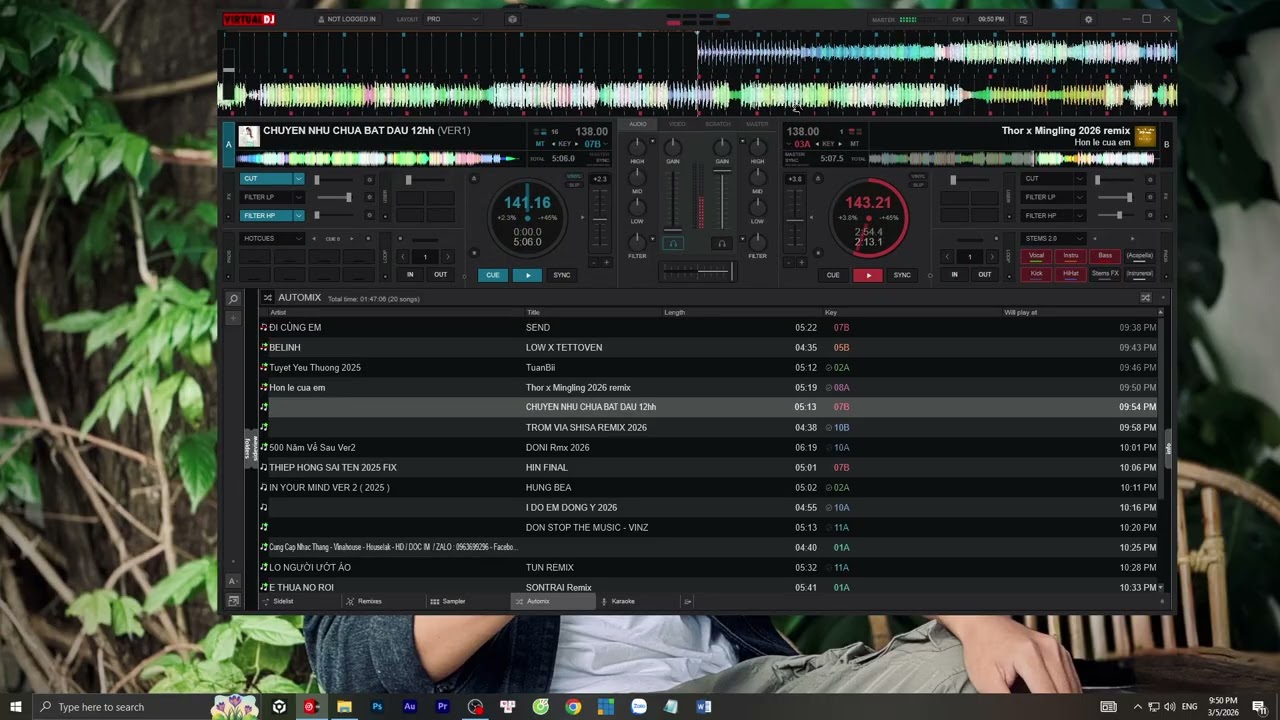Open VirtualDJ settings gear
Screen dimensions: 1280x720
1088,19
